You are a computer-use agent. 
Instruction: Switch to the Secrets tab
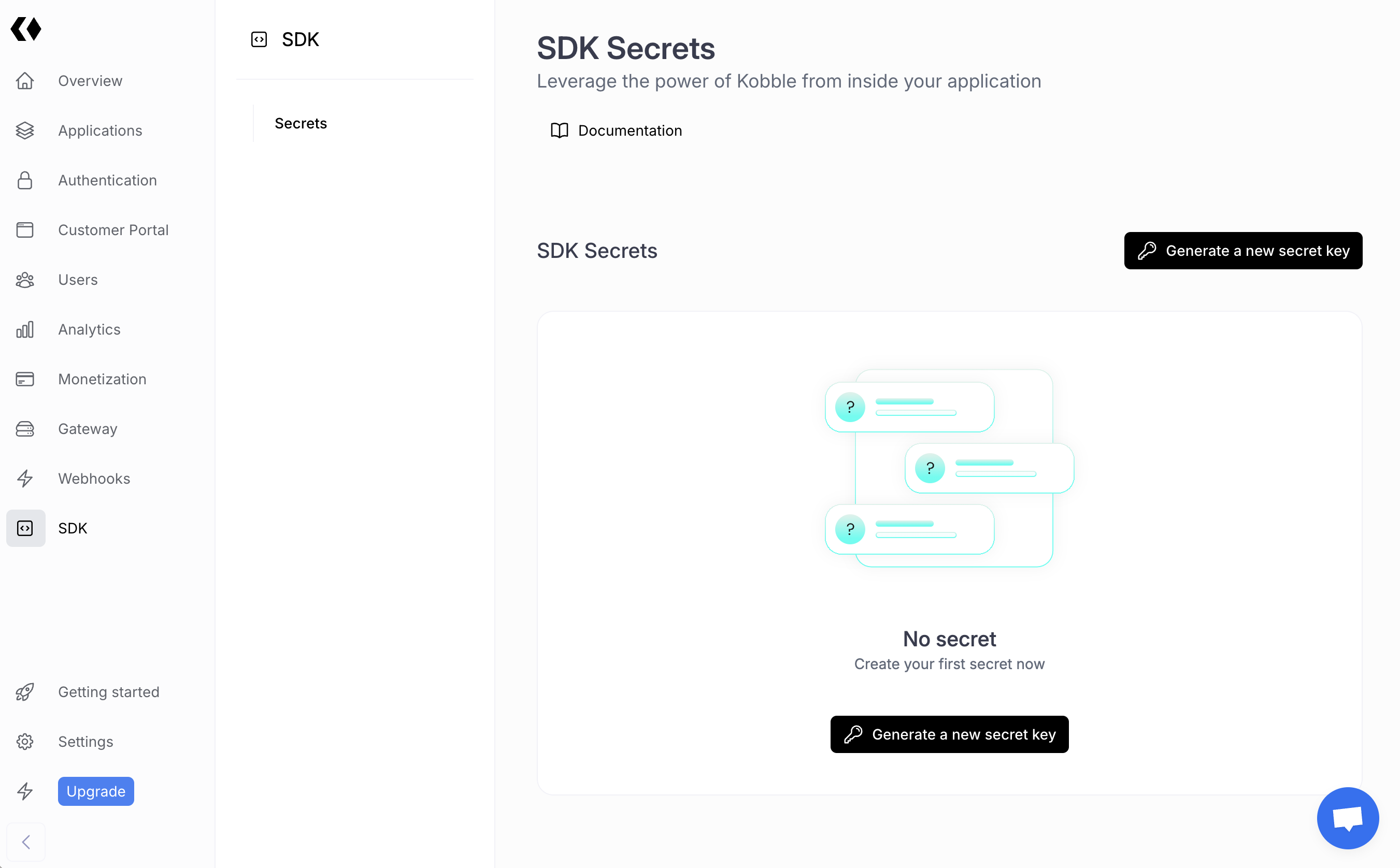pyautogui.click(x=301, y=123)
